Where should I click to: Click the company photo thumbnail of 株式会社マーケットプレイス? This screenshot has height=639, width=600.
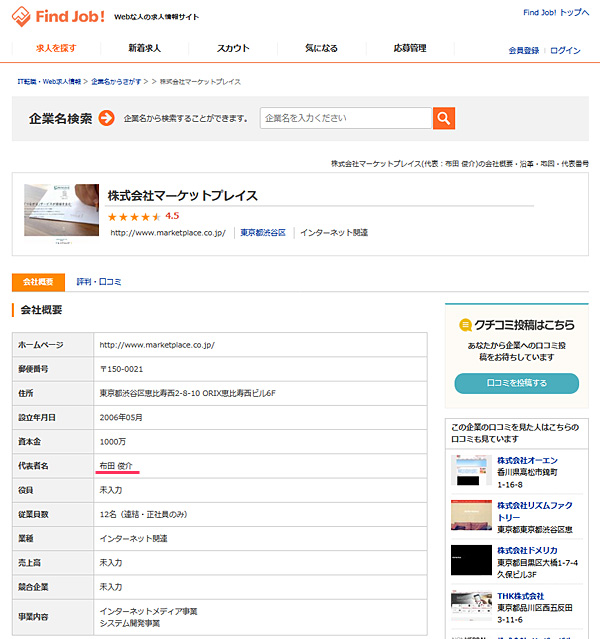click(62, 210)
